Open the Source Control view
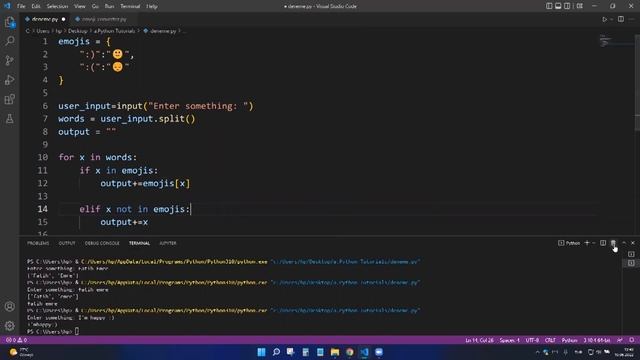Screen dimensions: 640x360 (x=10, y=60)
